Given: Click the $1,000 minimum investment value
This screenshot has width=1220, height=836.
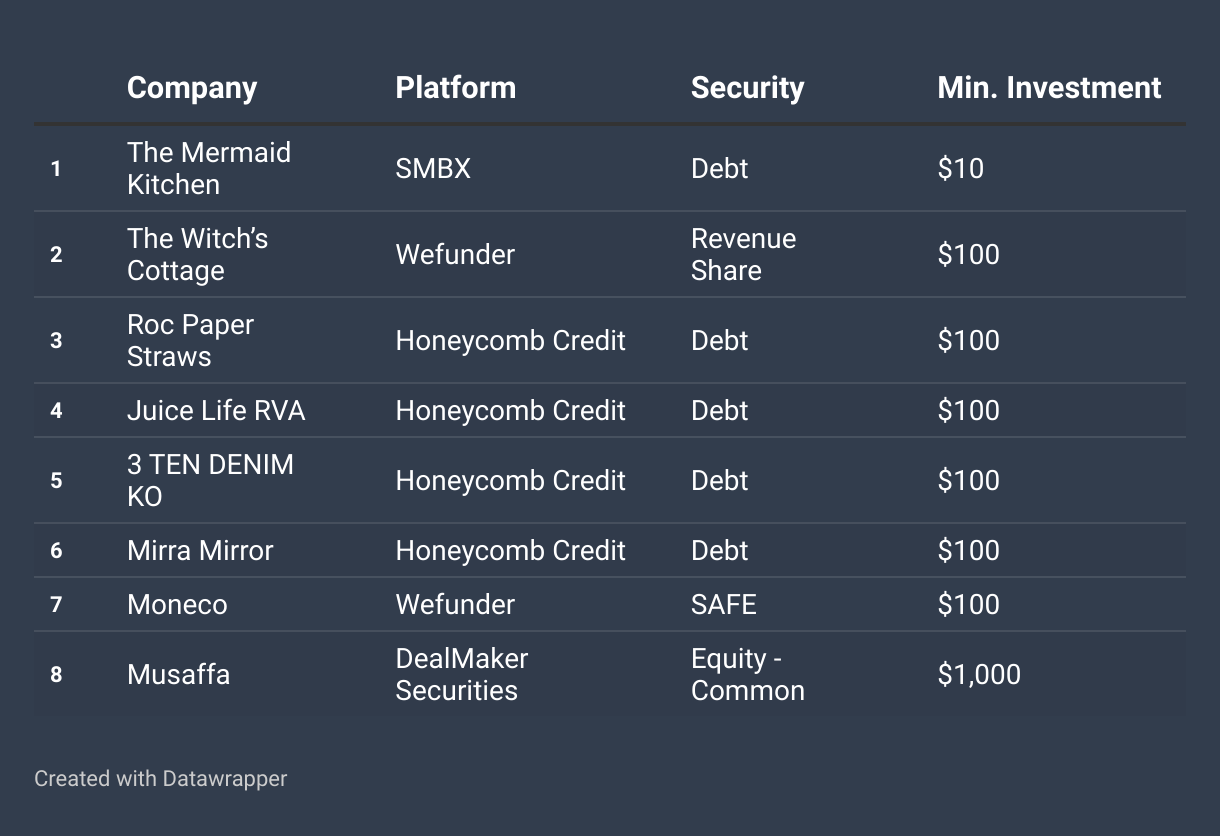Looking at the screenshot, I should 979,674.
